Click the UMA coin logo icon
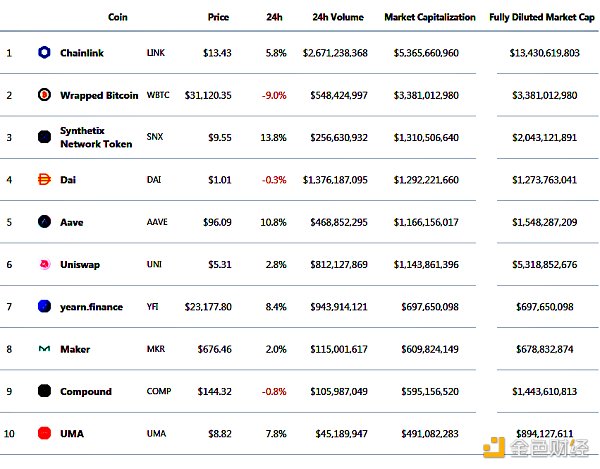This screenshot has width=600, height=469. [44, 433]
